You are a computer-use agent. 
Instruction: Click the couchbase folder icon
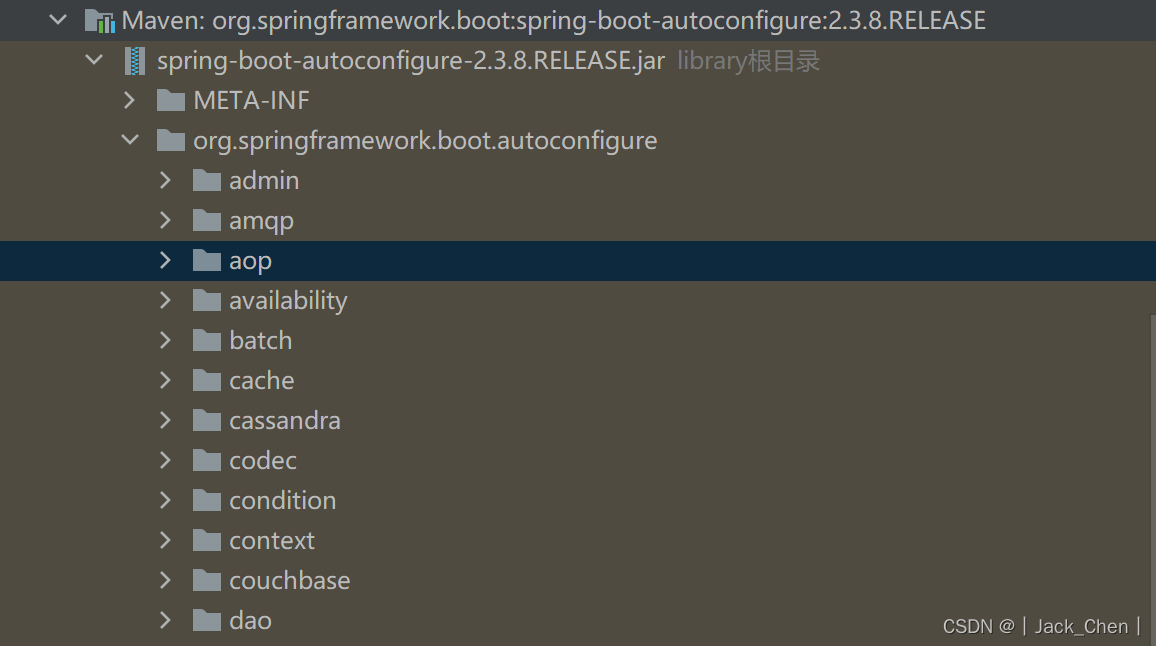206,580
